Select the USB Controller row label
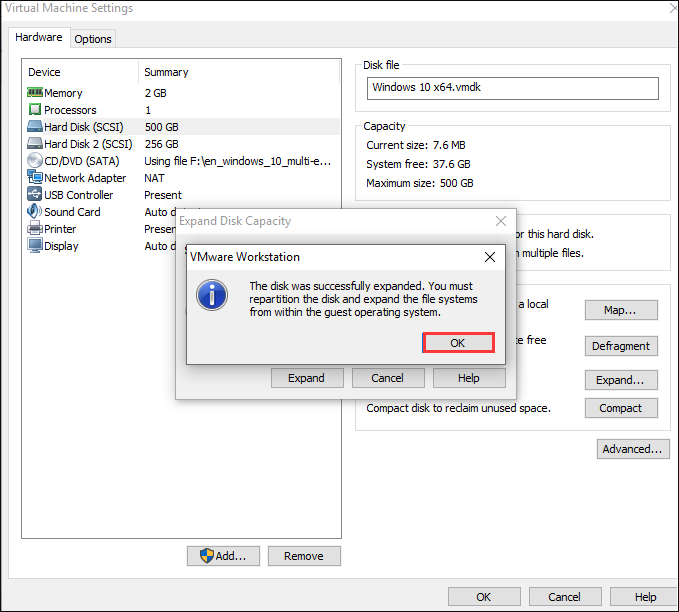Image resolution: width=679 pixels, height=612 pixels. pyautogui.click(x=78, y=195)
